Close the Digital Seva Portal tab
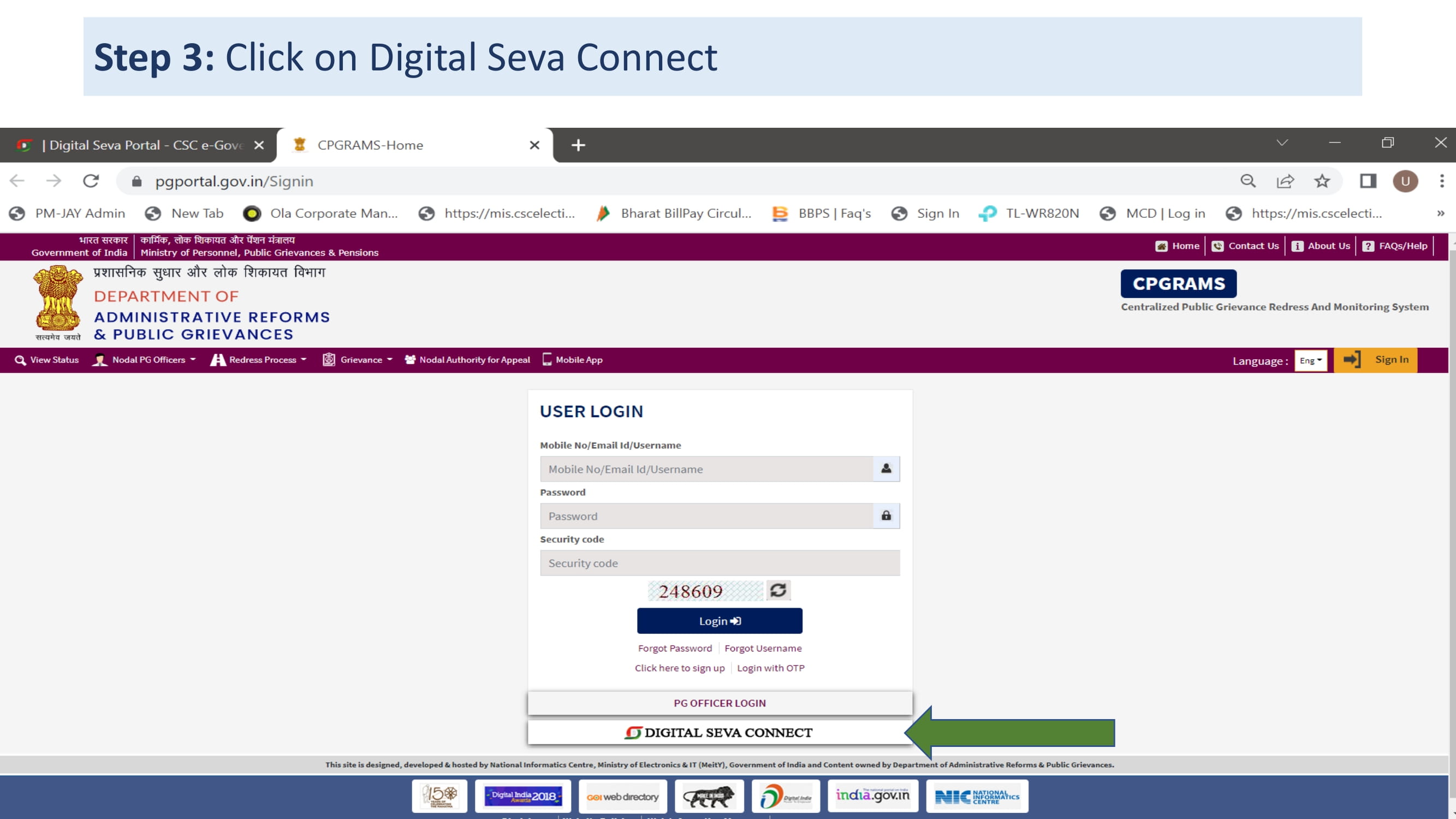Viewport: 1456px width, 819px height. pos(259,145)
